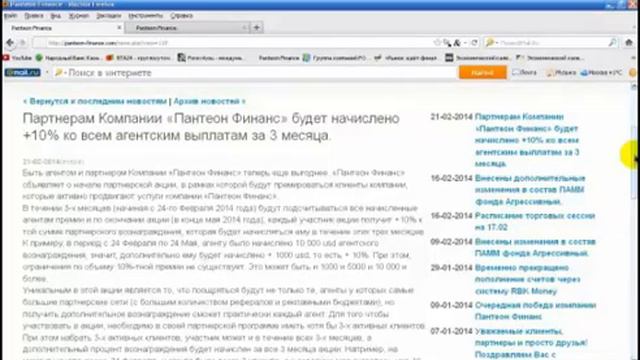Open the Справка menu
The height and width of the screenshot is (360, 640).
coord(181,16)
